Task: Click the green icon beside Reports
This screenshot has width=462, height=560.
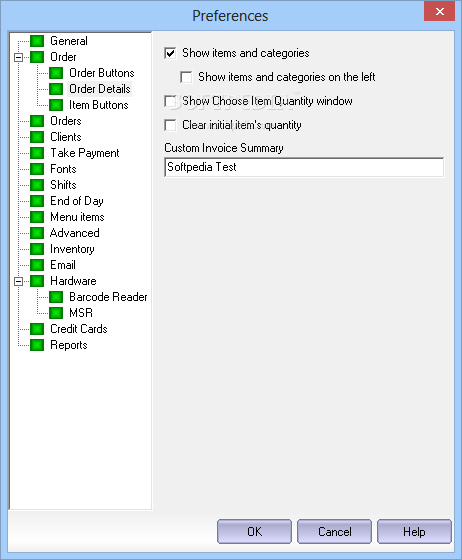Action: [x=37, y=345]
